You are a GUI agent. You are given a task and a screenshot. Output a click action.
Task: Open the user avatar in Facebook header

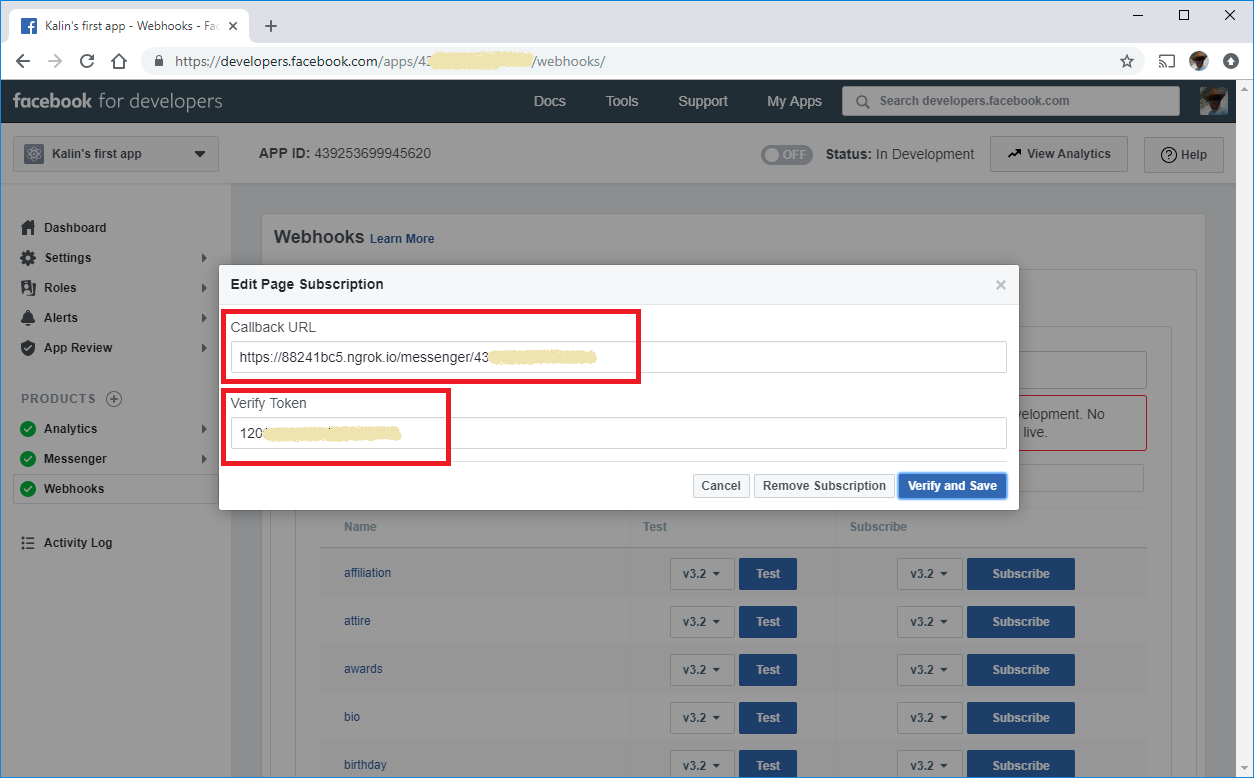click(x=1213, y=101)
